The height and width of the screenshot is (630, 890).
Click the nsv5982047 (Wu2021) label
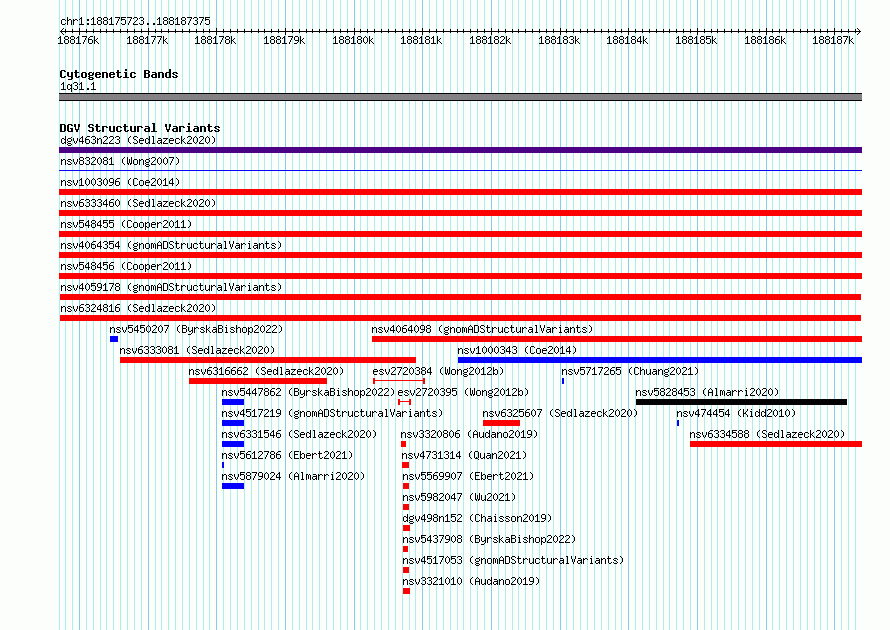pyautogui.click(x=459, y=497)
